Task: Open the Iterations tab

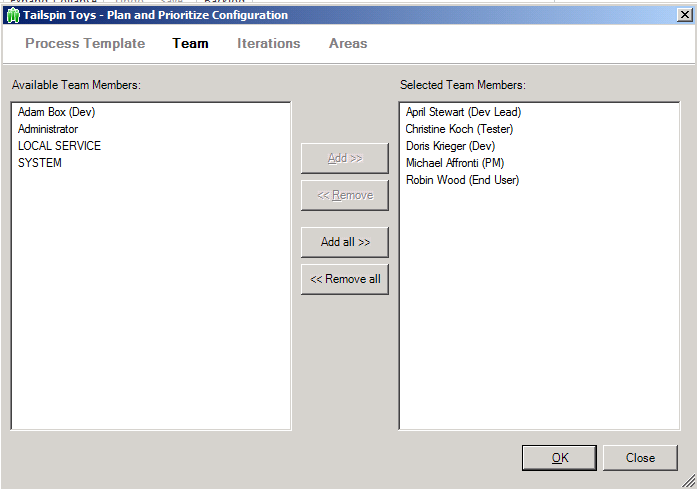Action: (268, 44)
